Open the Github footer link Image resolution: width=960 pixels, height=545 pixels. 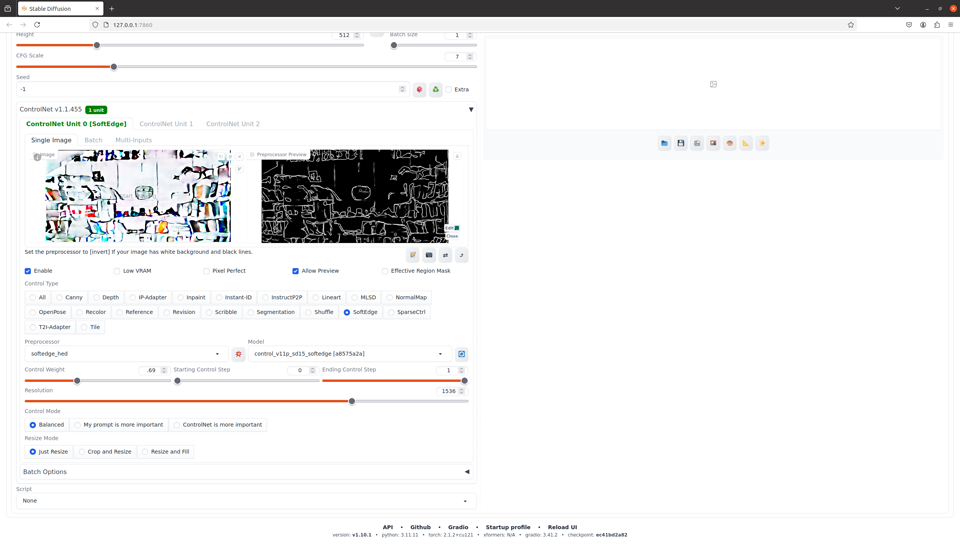[x=421, y=527]
